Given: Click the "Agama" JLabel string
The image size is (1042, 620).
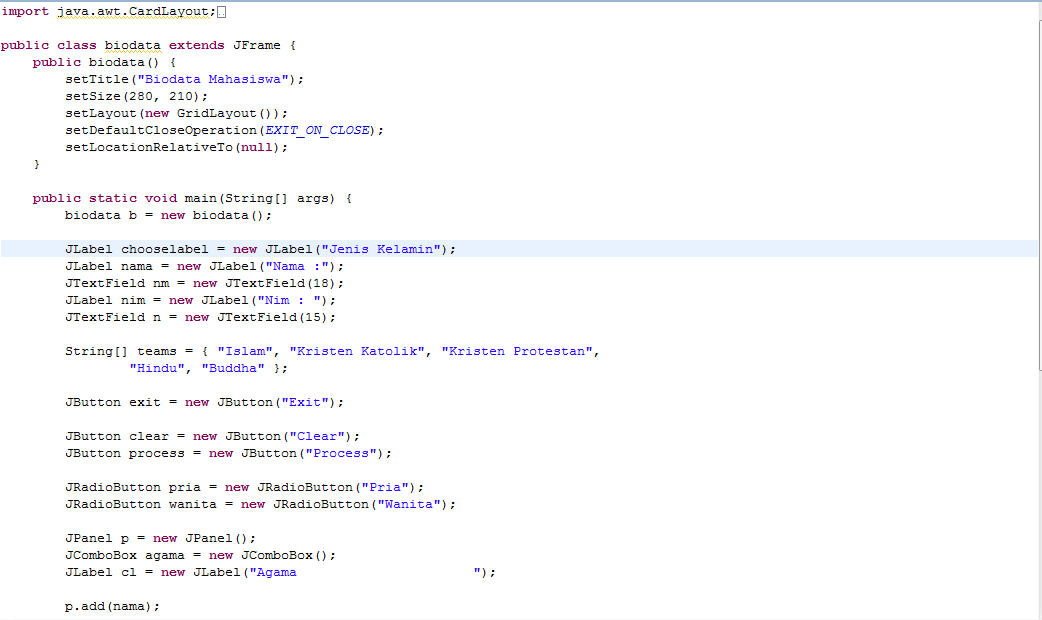Looking at the screenshot, I should click(x=273, y=571).
